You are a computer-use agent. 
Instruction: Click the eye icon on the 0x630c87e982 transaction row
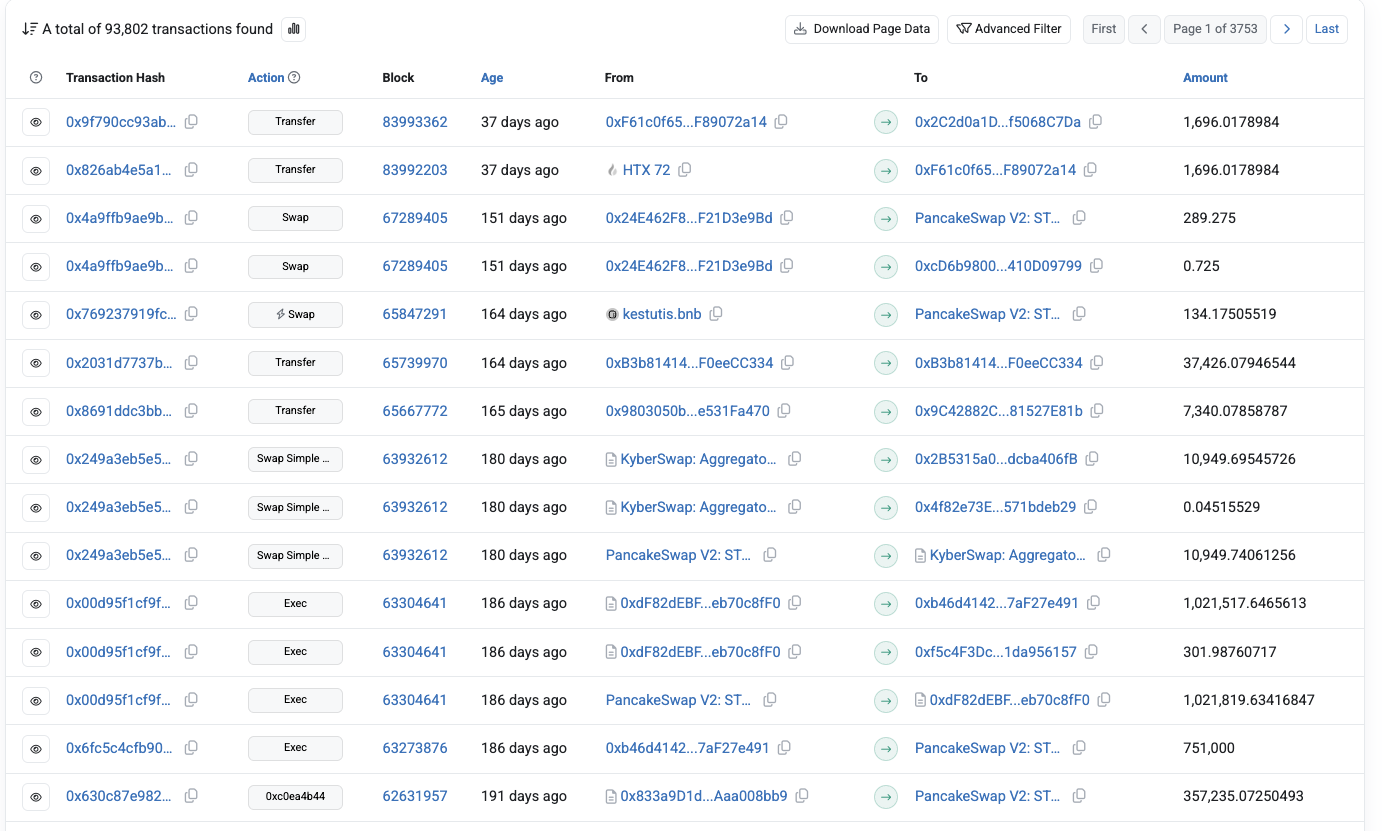click(36, 796)
